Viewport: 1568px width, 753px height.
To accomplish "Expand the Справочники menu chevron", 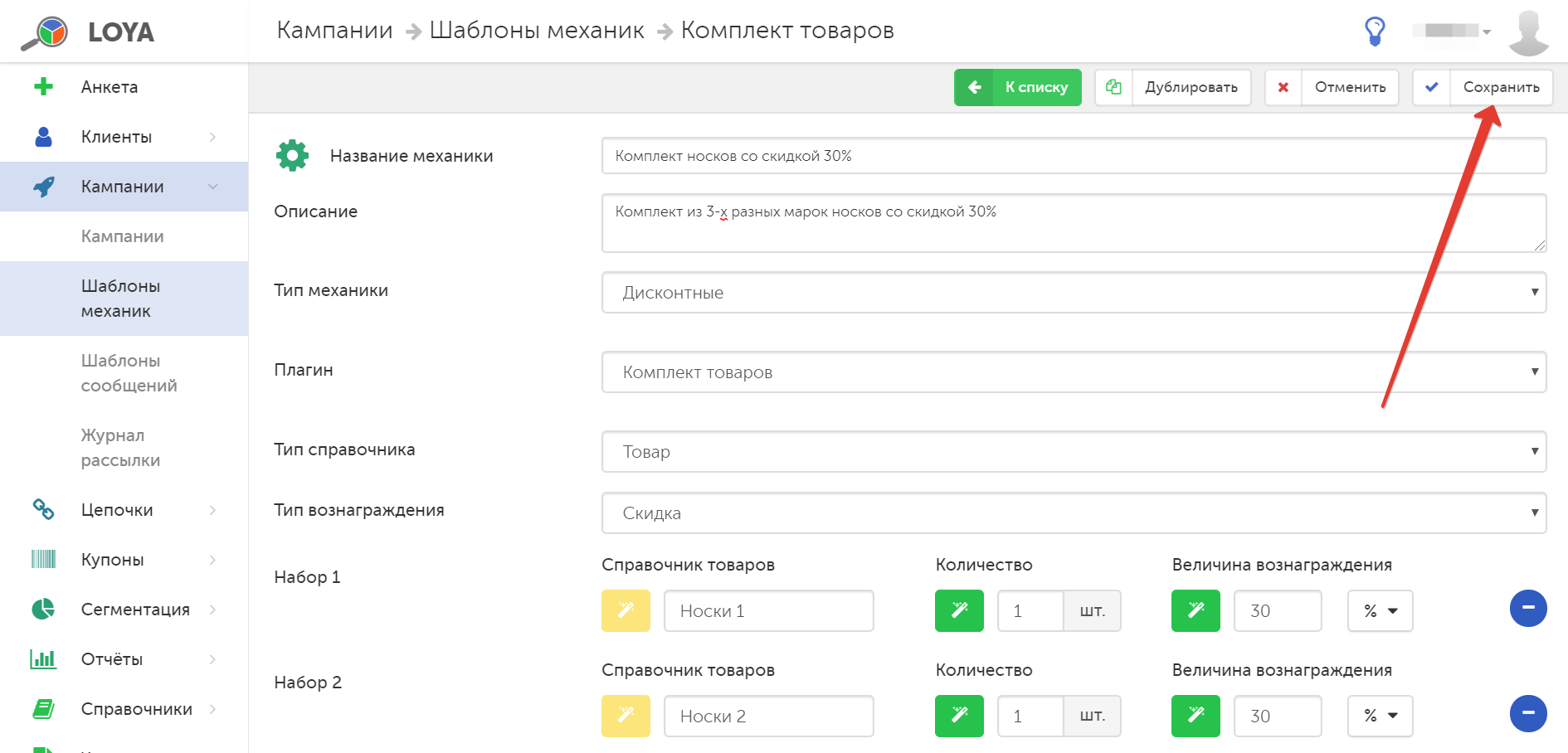I will click(x=213, y=709).
